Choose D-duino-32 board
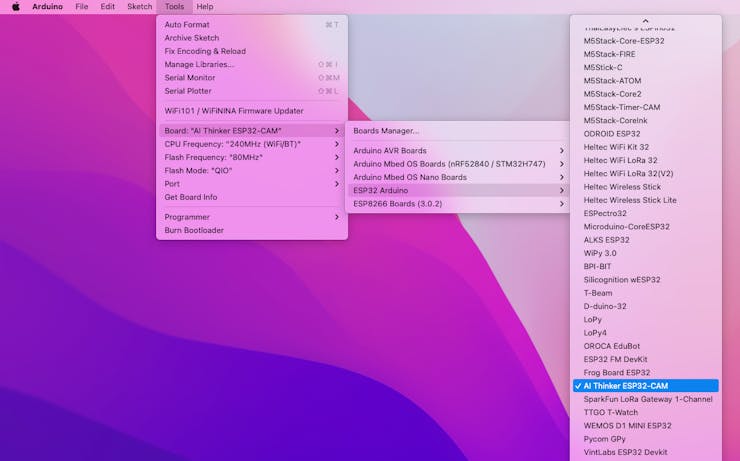 tap(646, 306)
